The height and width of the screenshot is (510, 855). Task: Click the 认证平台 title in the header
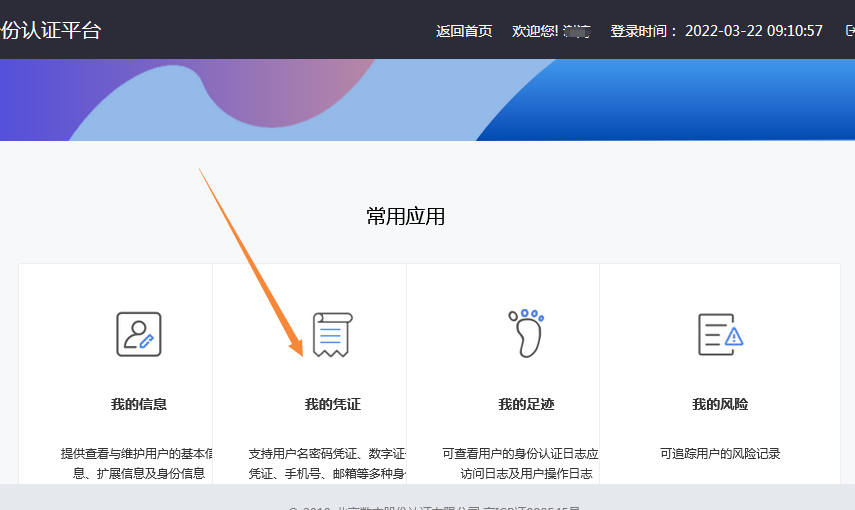(51, 30)
